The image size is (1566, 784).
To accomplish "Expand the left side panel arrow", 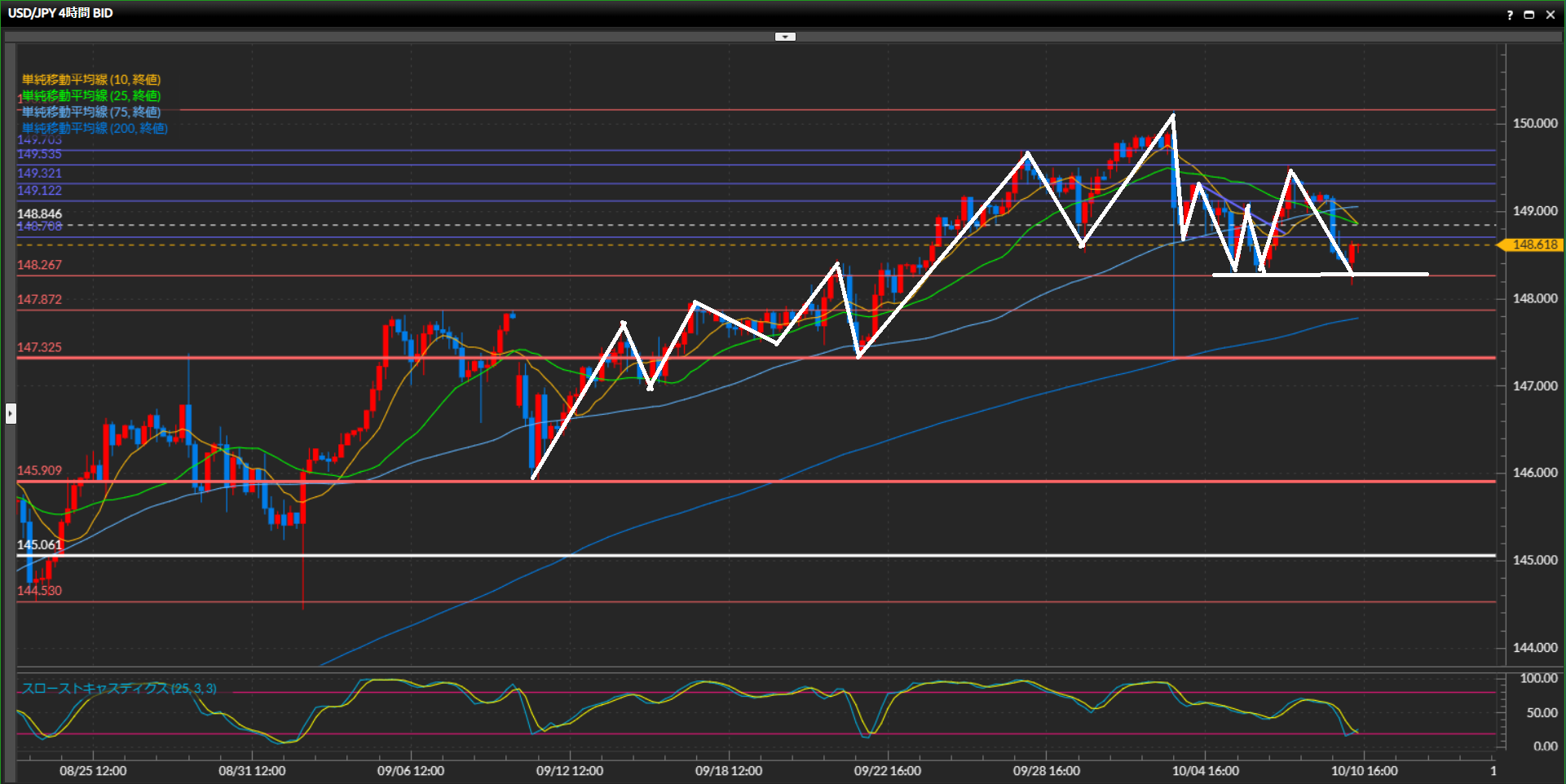I will point(11,413).
